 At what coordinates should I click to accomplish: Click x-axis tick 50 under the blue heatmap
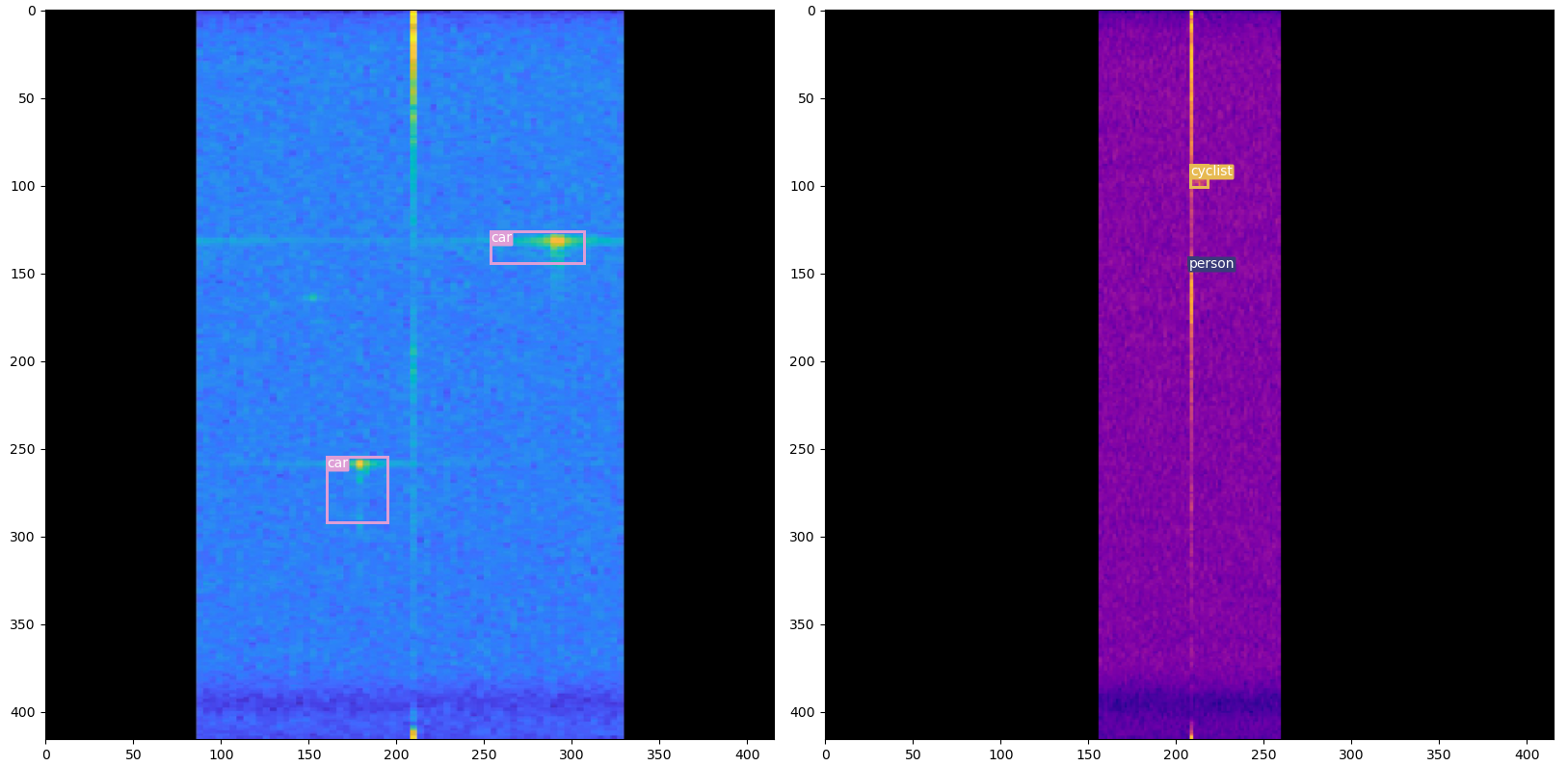pos(133,755)
